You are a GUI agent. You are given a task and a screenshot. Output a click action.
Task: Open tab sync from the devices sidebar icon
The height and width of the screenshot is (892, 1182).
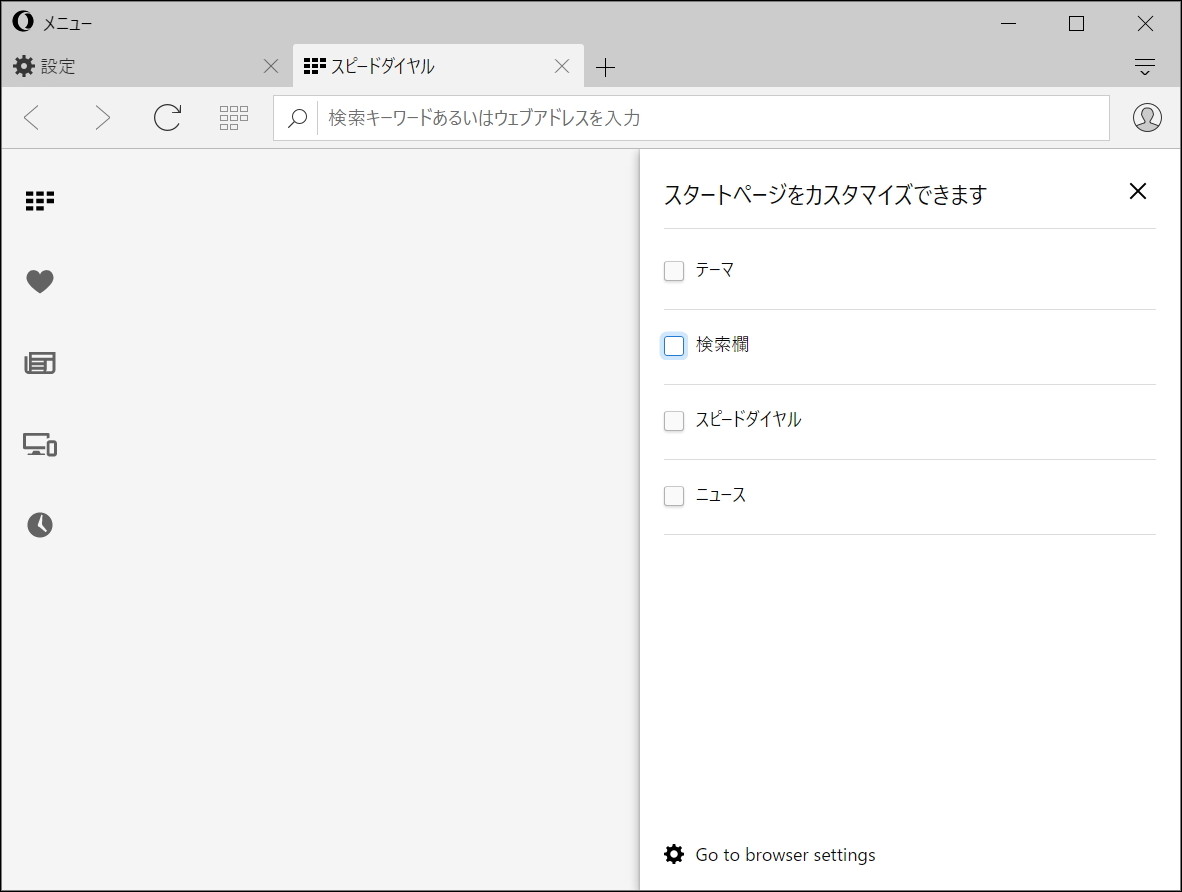39,445
